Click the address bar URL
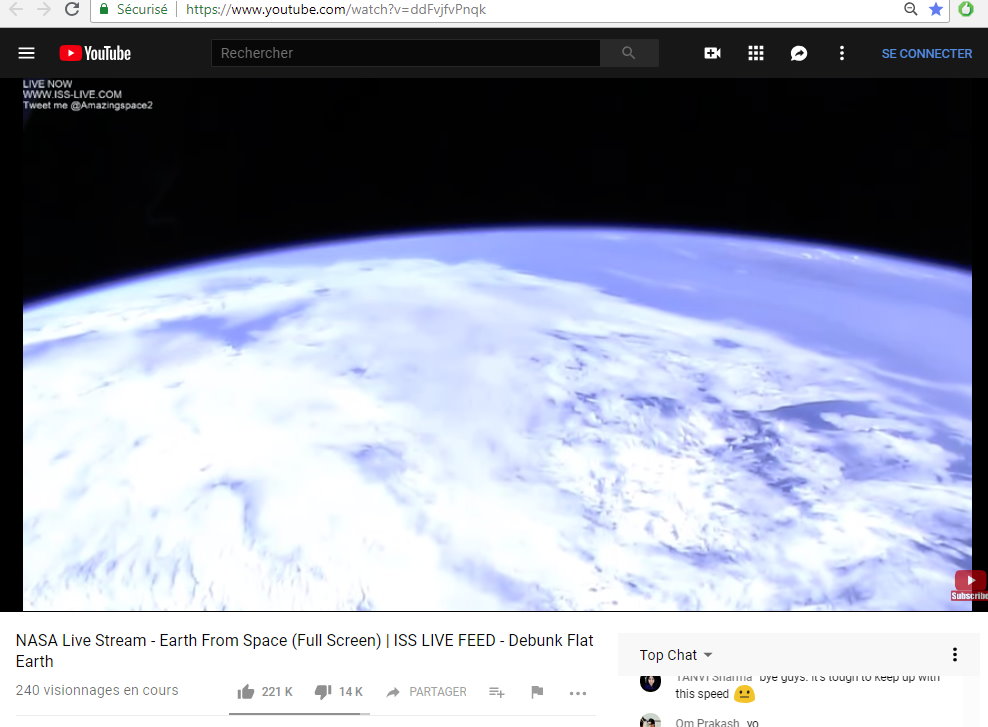988x727 pixels. click(336, 9)
